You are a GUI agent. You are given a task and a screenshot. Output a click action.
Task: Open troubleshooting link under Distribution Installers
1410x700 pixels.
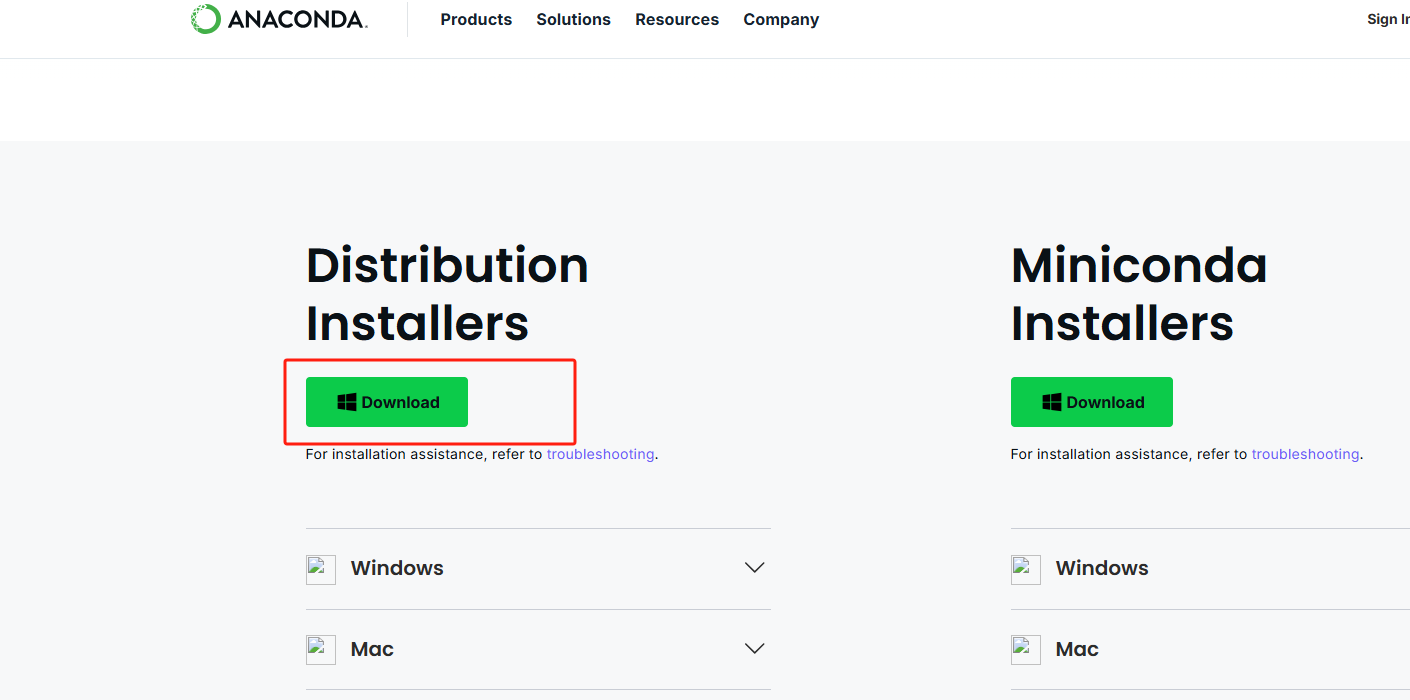coord(600,454)
